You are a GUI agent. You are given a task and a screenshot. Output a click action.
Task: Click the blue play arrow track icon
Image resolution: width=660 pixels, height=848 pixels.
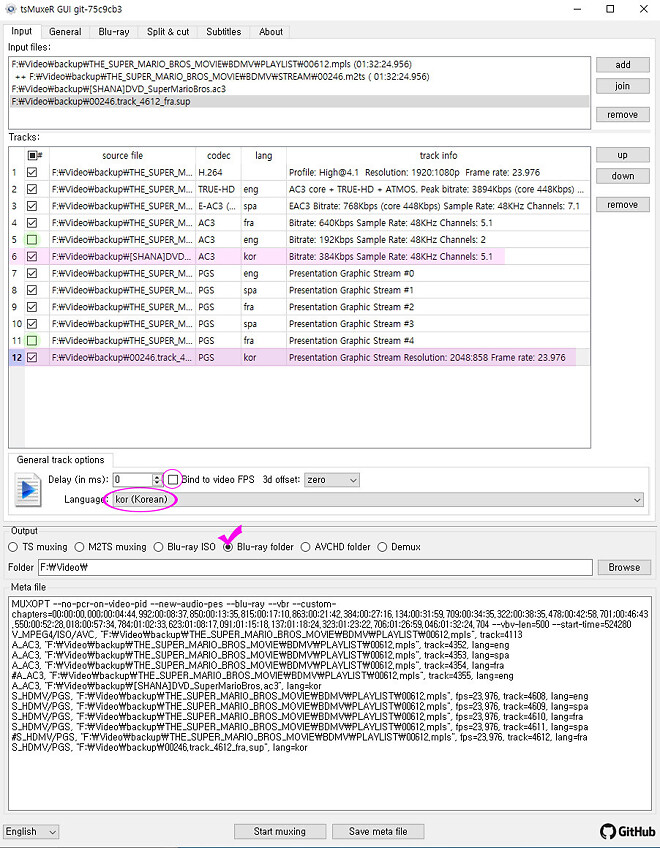(28, 489)
